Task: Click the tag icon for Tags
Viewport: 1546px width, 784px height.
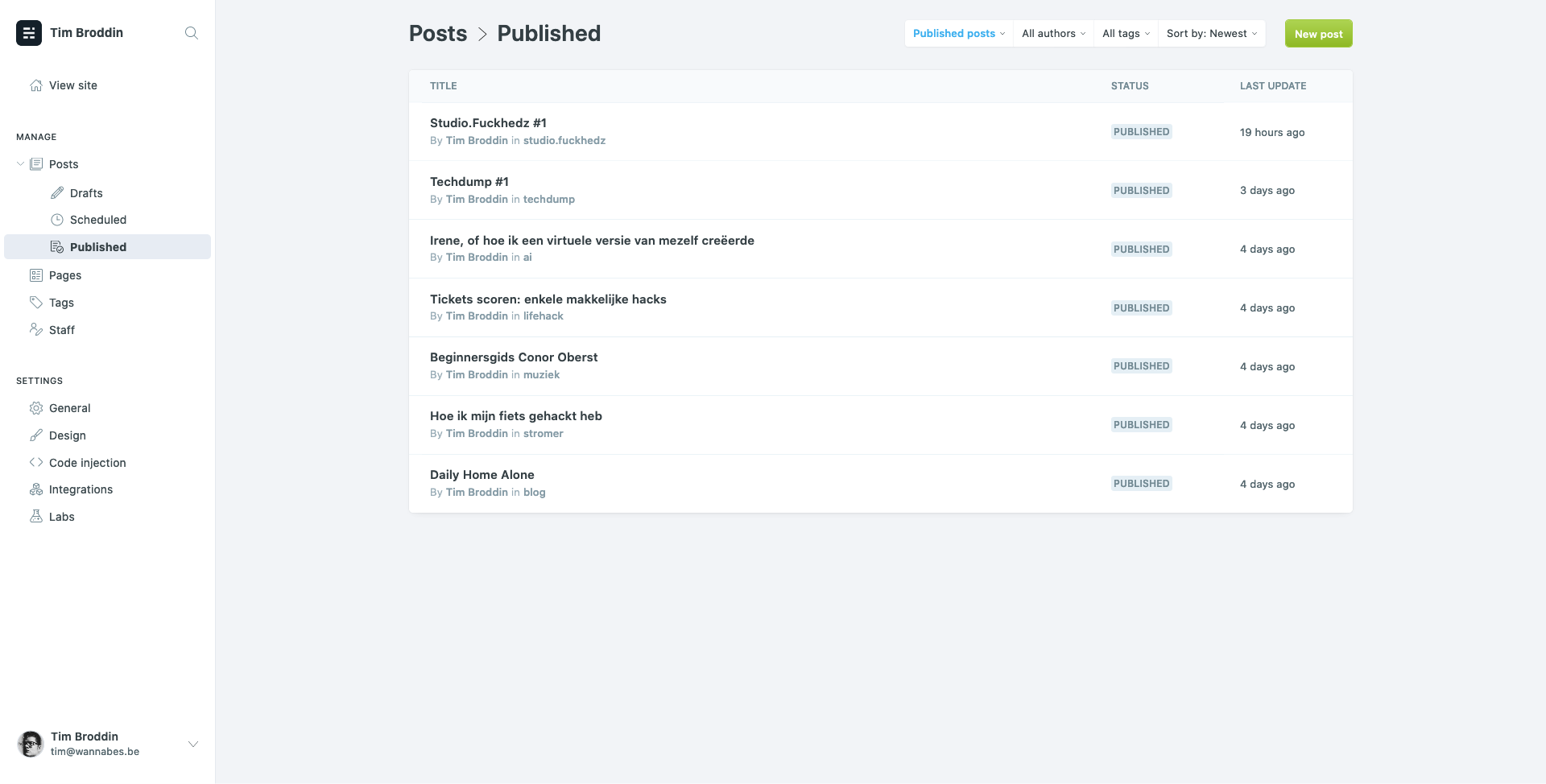Action: (36, 303)
